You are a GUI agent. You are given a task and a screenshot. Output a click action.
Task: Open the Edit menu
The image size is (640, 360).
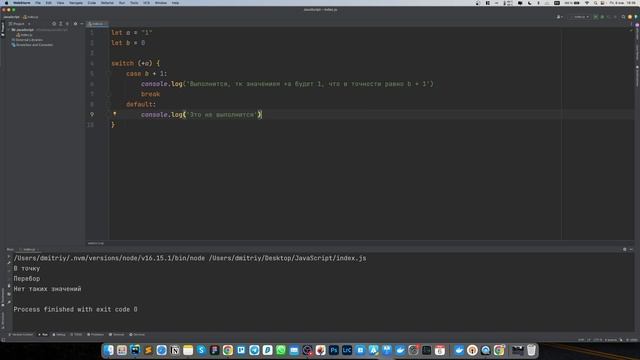[49, 3]
